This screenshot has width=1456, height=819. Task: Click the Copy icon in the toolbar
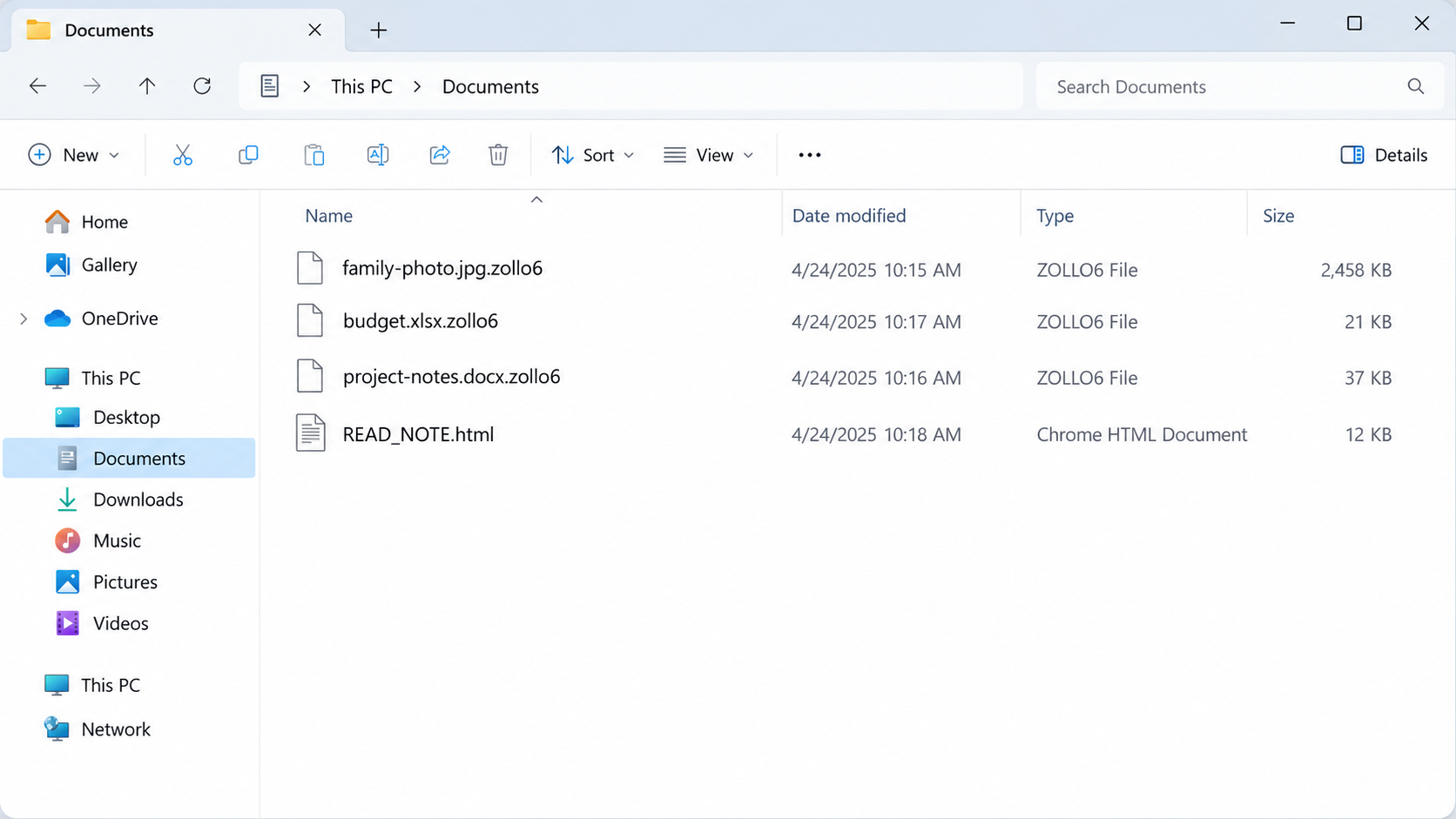[x=248, y=155]
